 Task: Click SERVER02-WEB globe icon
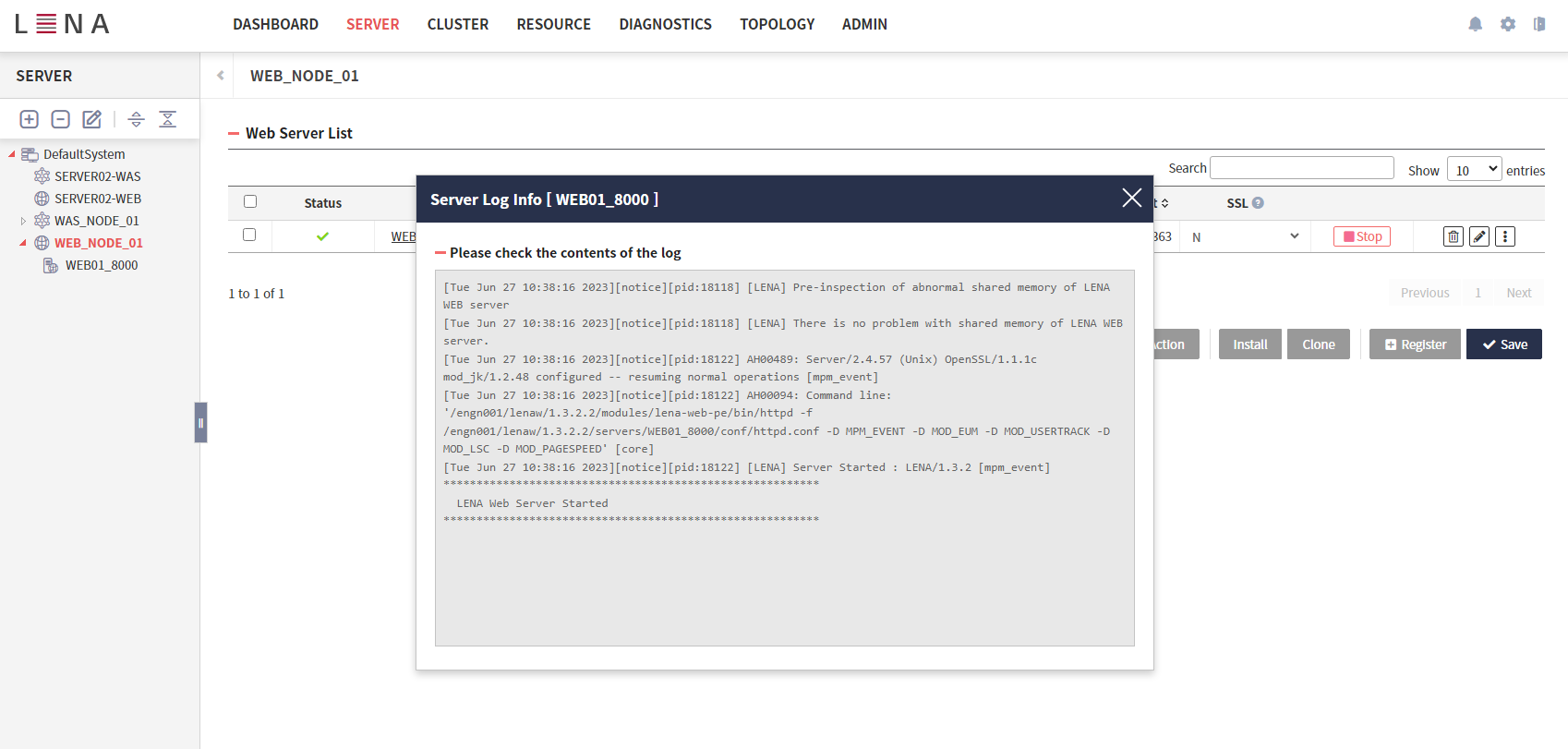coord(42,199)
